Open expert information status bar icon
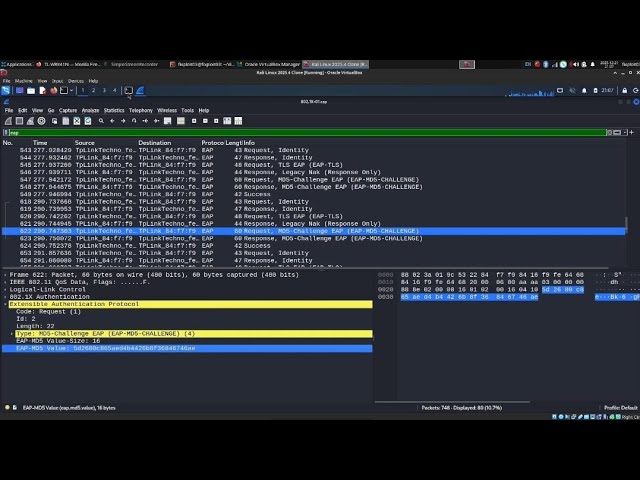 (x=7, y=407)
